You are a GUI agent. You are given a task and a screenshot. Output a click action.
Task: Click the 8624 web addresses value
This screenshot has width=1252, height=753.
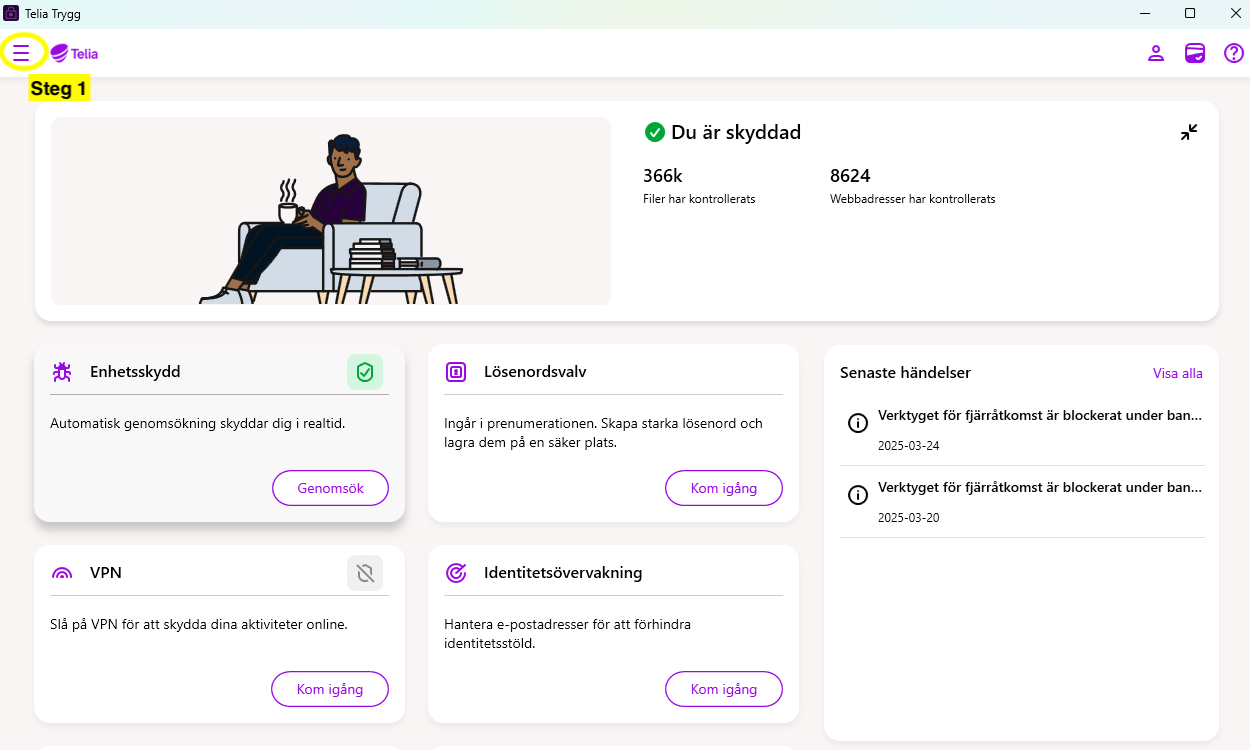[850, 176]
